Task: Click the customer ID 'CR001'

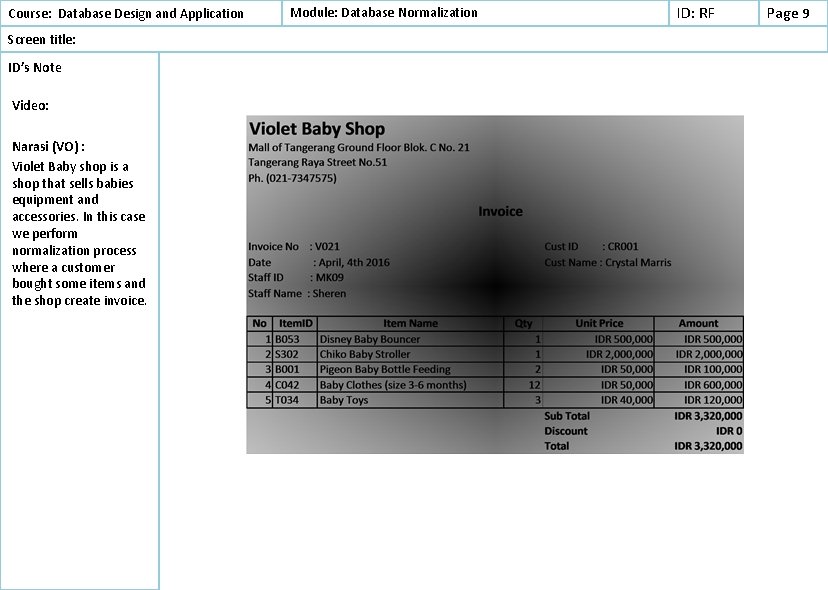Action: point(623,247)
